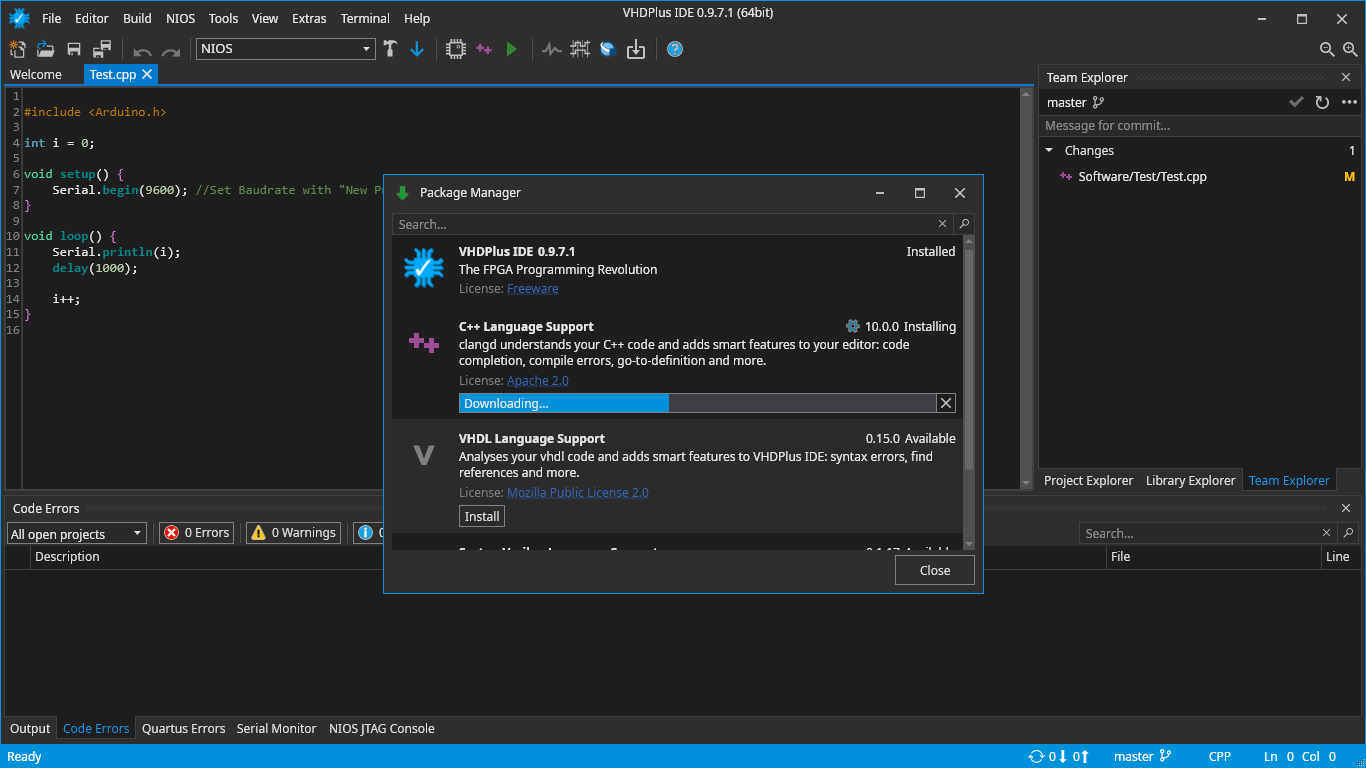Viewport: 1366px width, 768px height.
Task: Open the Freeware license link
Action: coord(533,288)
